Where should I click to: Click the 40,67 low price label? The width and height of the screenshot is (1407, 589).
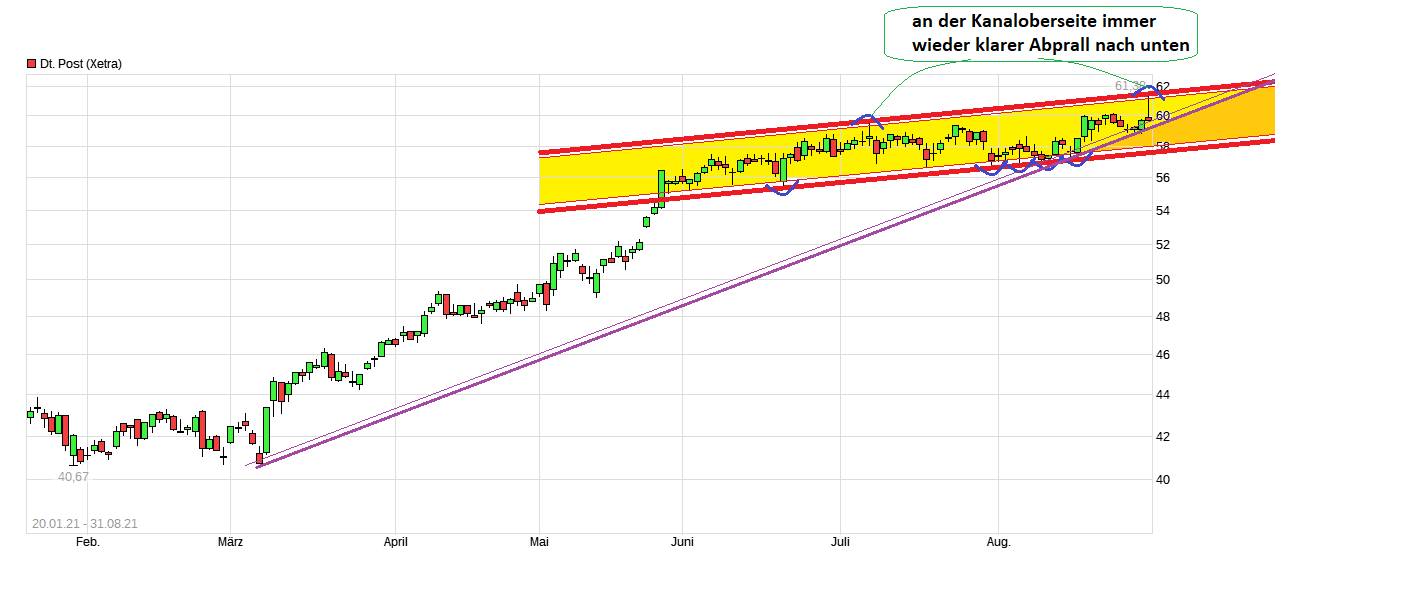pos(71,477)
